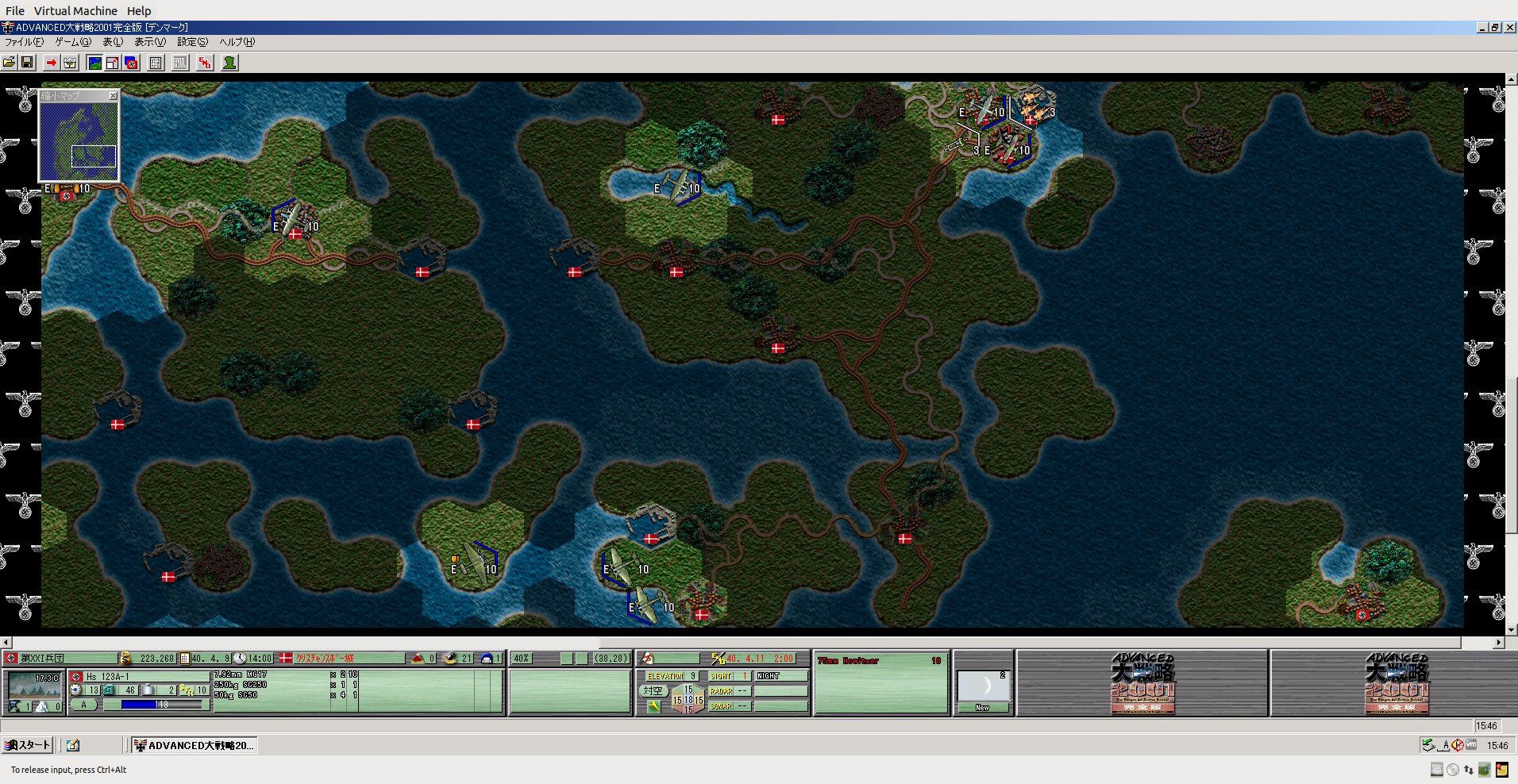Image resolution: width=1518 pixels, height=784 pixels.
Task: Toggle the ALL toolbar button
Action: (180, 63)
